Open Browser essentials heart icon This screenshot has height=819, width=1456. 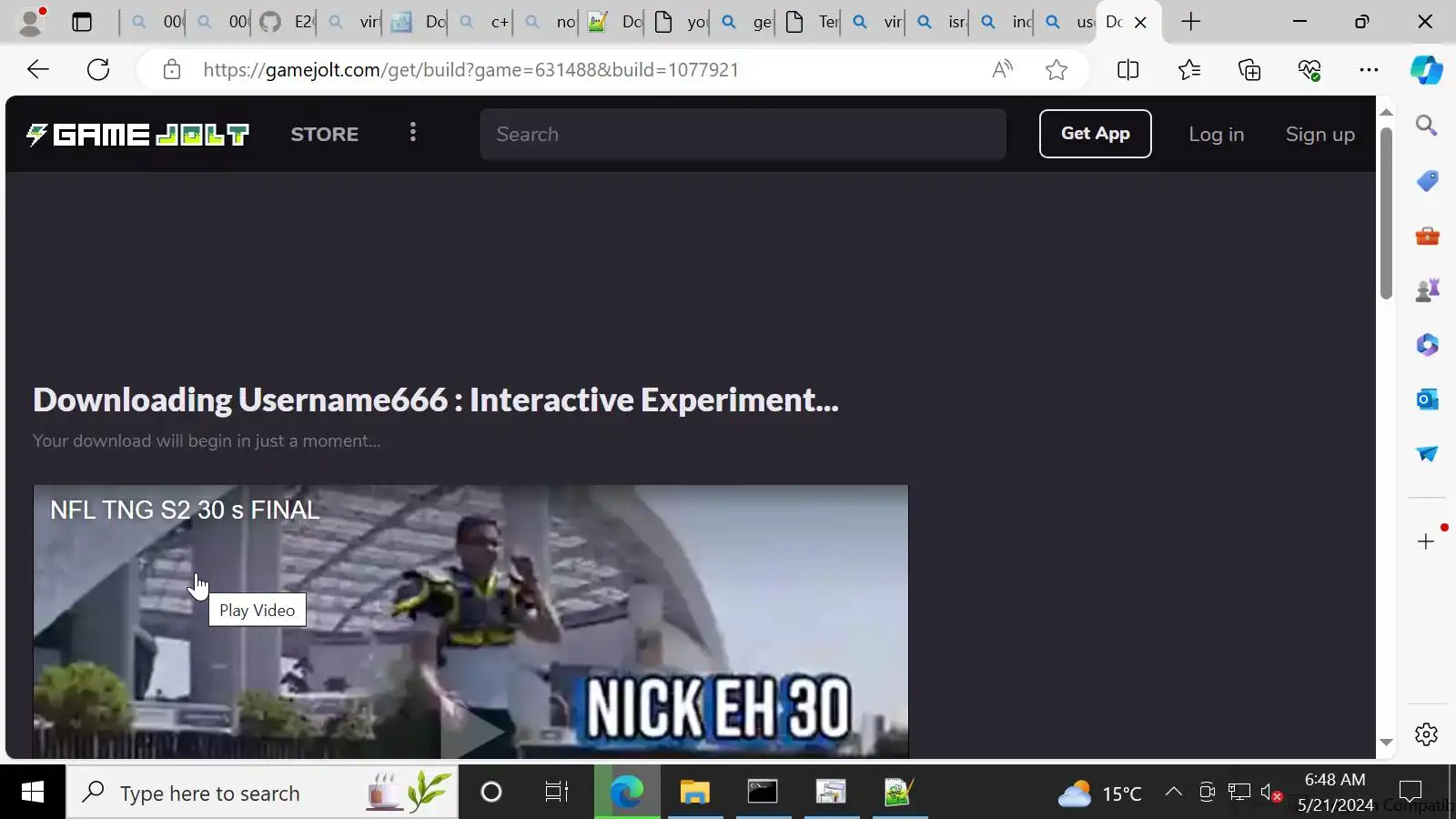click(1309, 69)
